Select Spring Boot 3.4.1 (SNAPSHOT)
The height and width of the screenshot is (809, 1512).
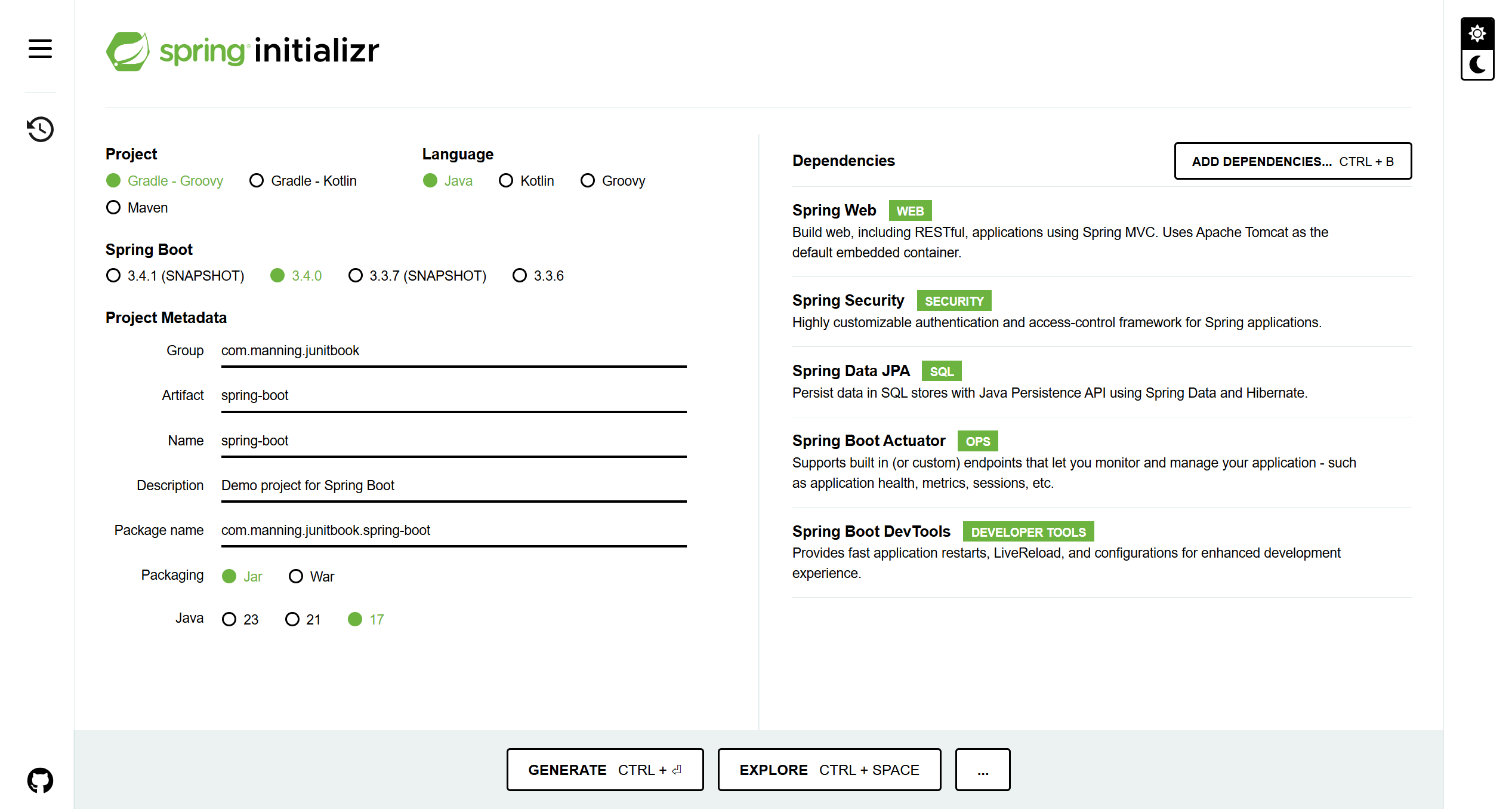click(175, 276)
